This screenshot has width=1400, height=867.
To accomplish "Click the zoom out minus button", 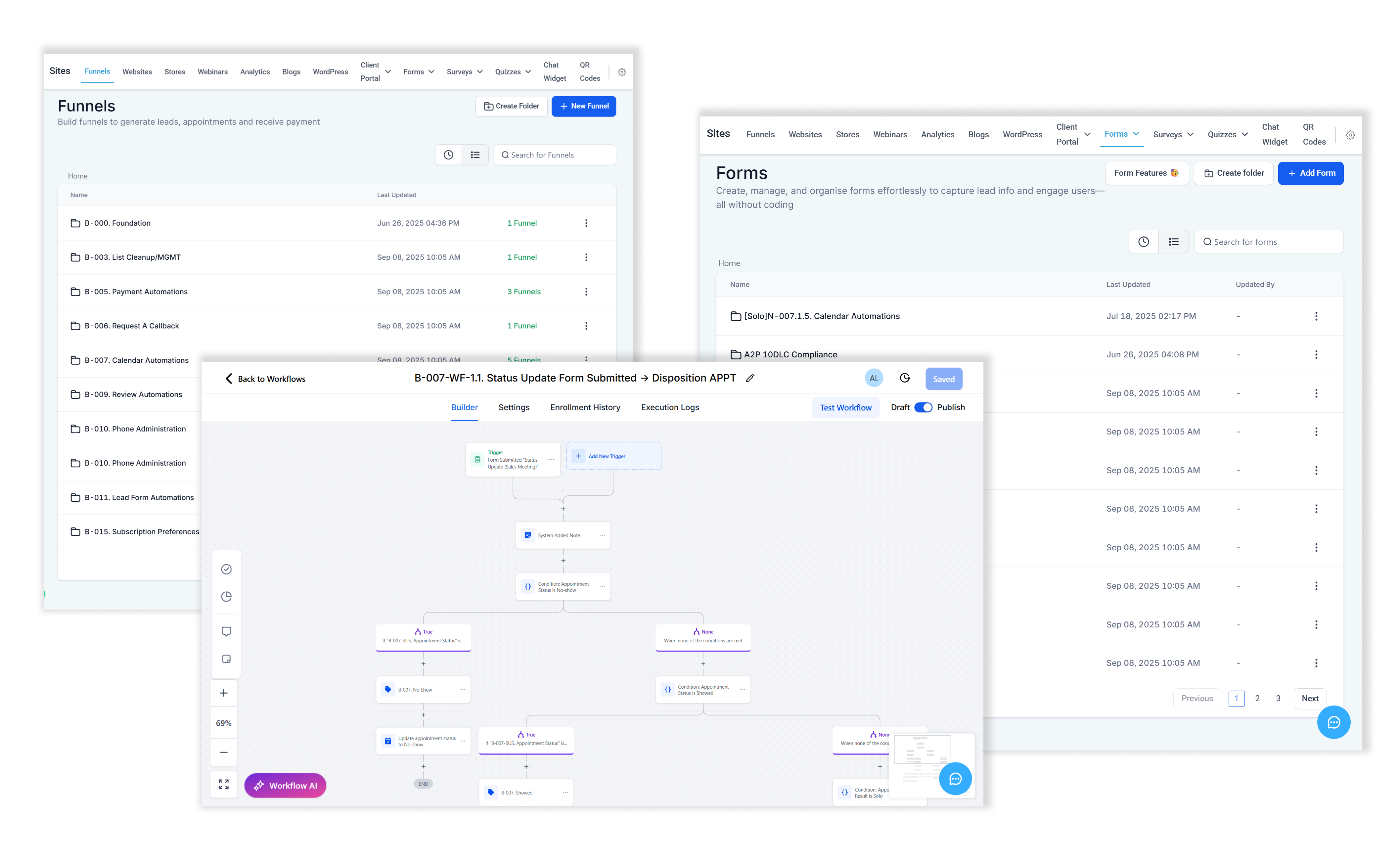I will 224,752.
